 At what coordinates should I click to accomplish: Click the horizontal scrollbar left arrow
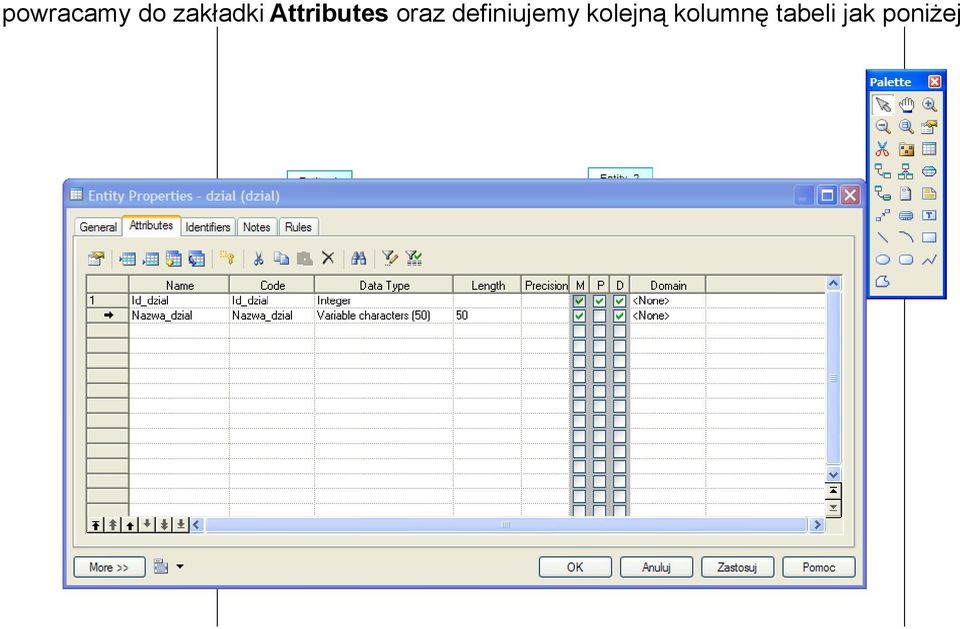pos(197,524)
